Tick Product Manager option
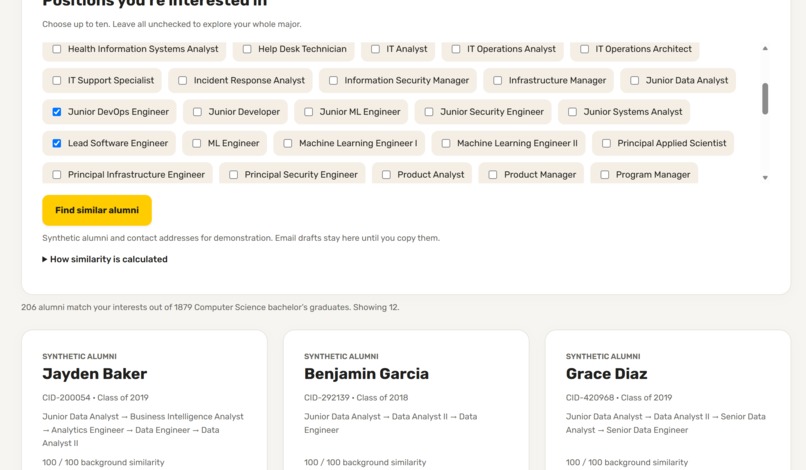Image resolution: width=806 pixels, height=470 pixels. (492, 174)
